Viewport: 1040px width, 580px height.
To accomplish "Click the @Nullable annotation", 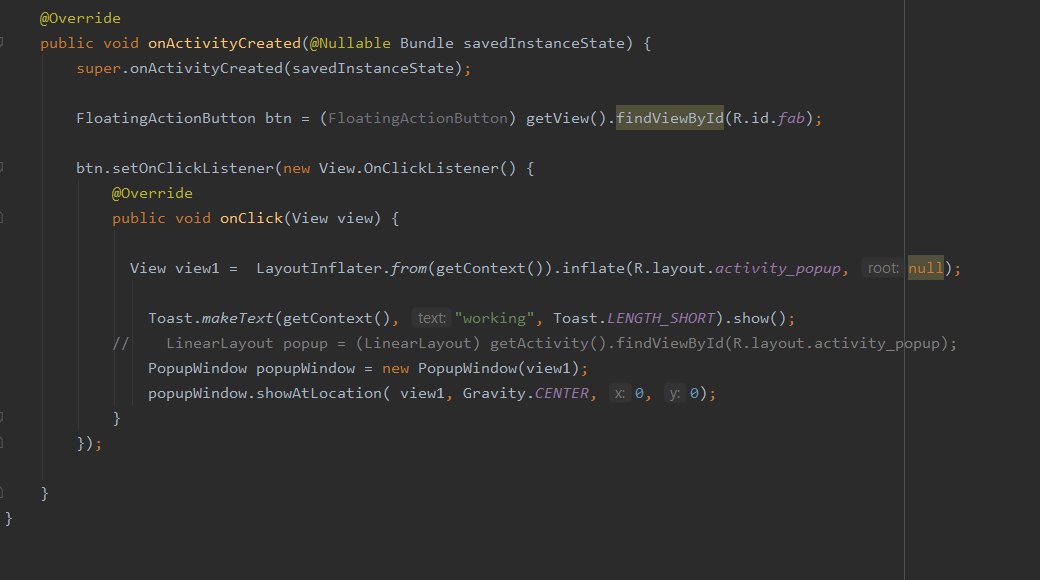I will pos(350,43).
